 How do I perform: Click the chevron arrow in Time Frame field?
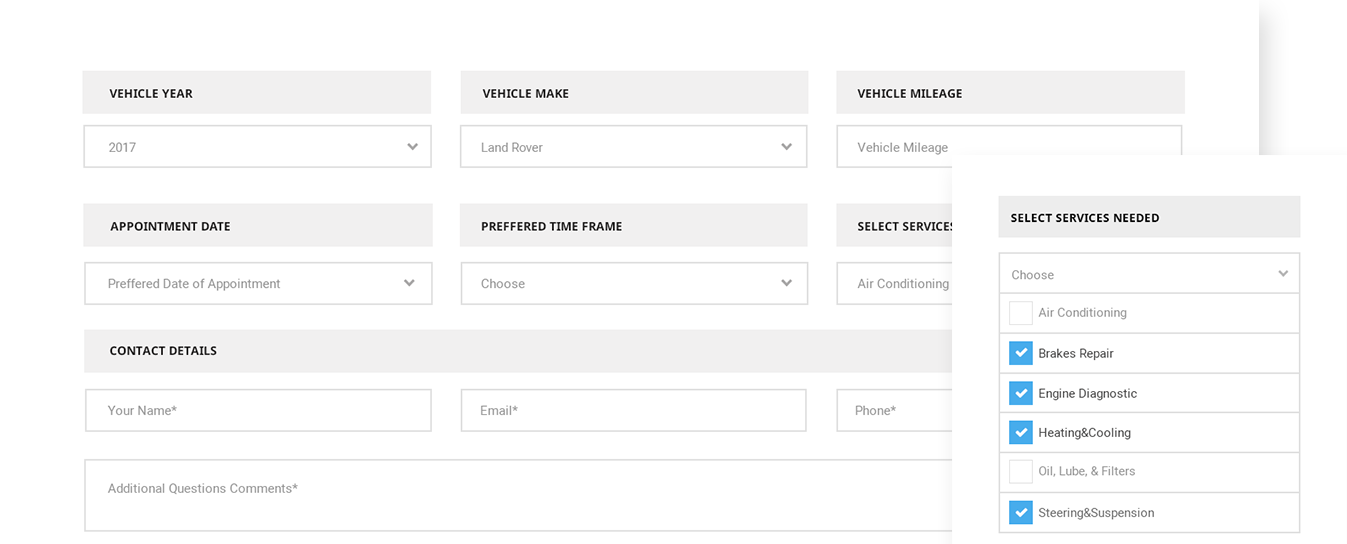[786, 284]
